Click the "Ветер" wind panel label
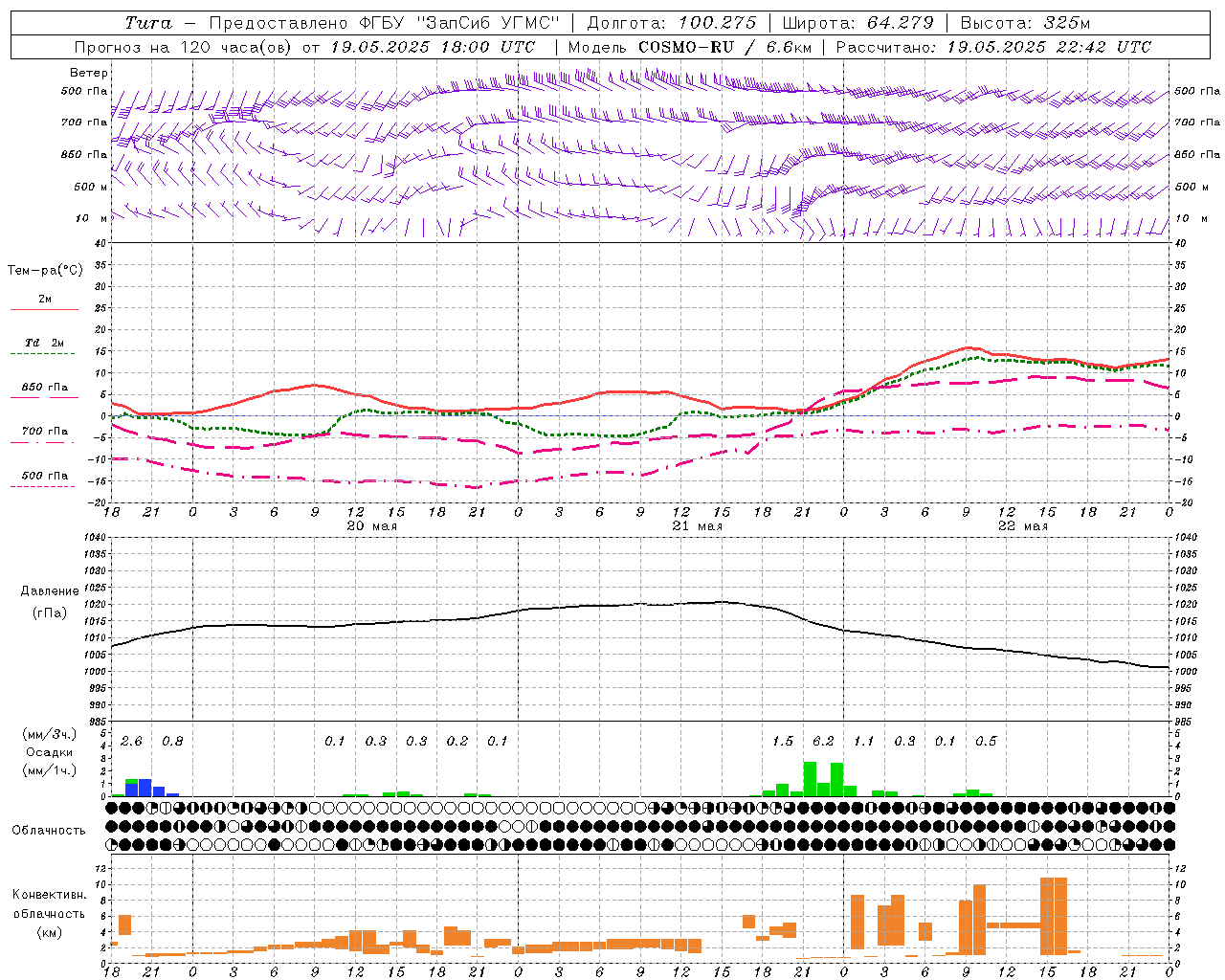1225x980 pixels. point(89,73)
